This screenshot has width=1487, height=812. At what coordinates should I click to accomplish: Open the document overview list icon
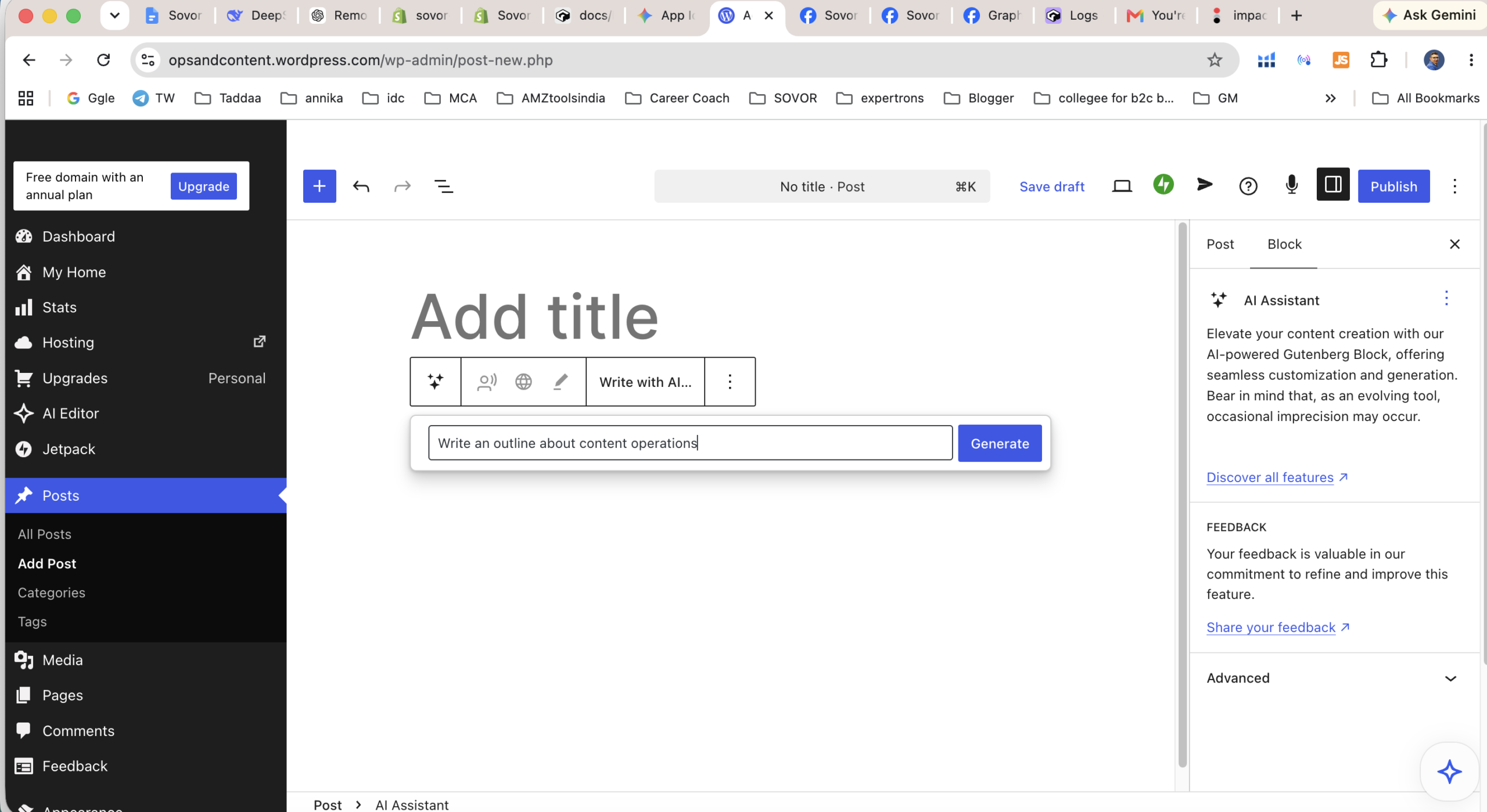[444, 186]
